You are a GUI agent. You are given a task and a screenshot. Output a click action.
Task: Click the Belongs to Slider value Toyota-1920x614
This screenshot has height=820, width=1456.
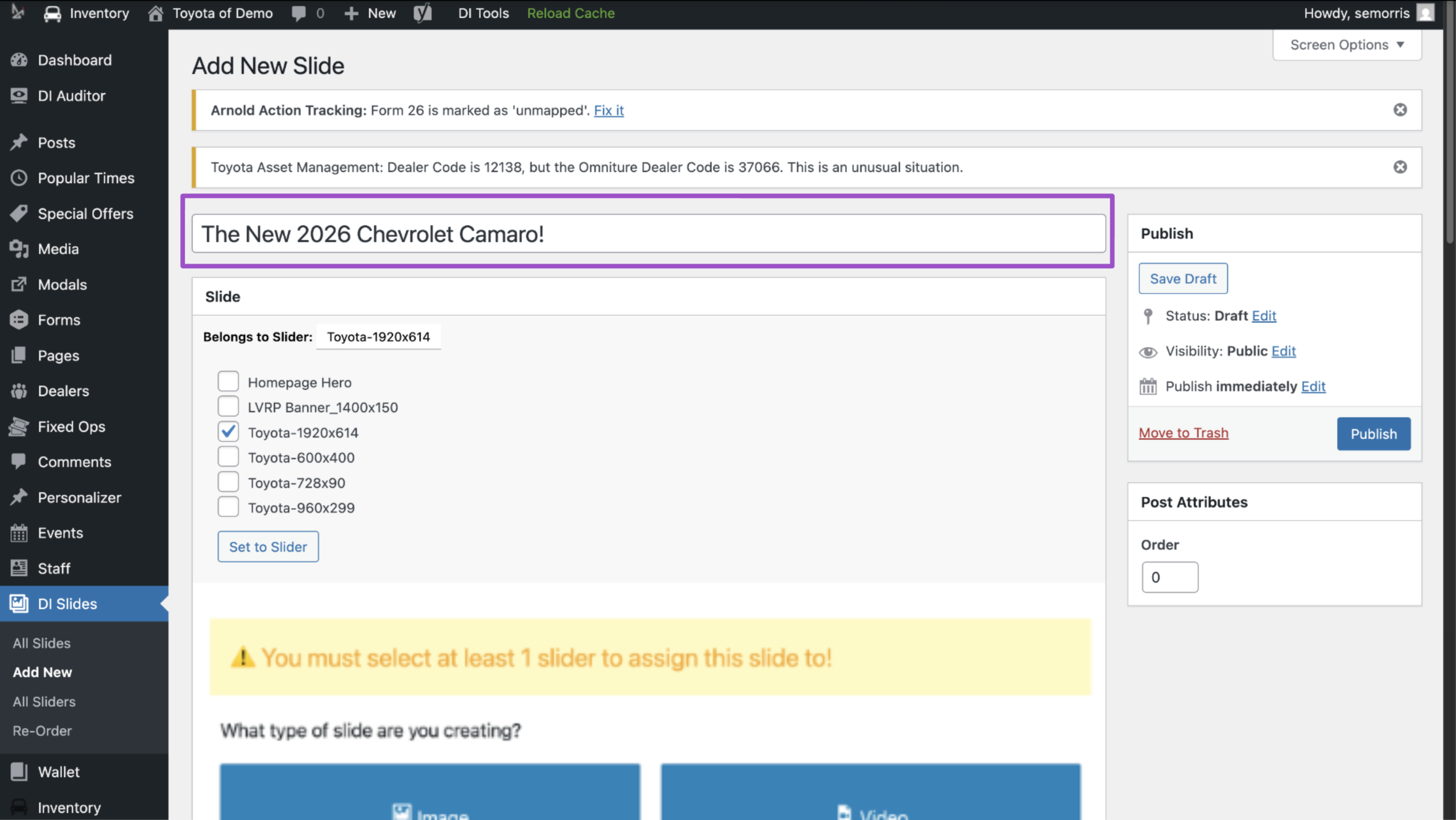pyautogui.click(x=378, y=337)
